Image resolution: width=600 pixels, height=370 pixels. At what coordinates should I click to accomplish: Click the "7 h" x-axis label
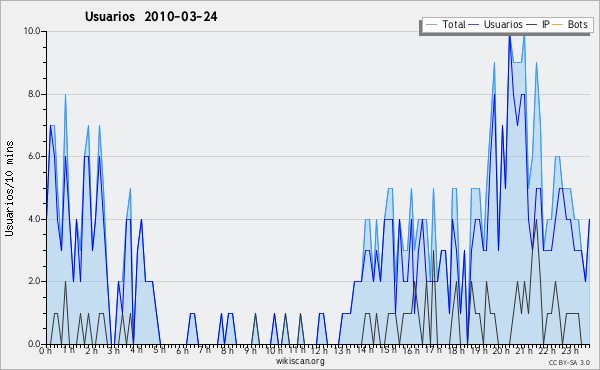[x=204, y=350]
